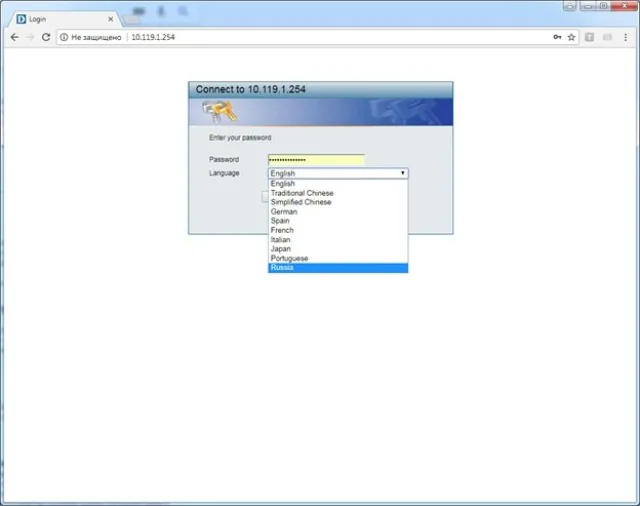640x506 pixels.
Task: Choose Portuguese from the language list
Action: pos(338,258)
